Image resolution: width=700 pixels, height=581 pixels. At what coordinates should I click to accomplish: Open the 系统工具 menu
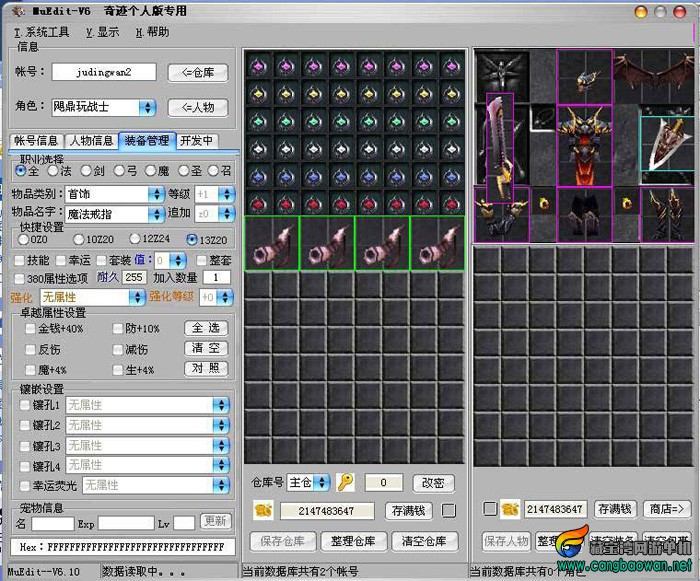tap(42, 32)
